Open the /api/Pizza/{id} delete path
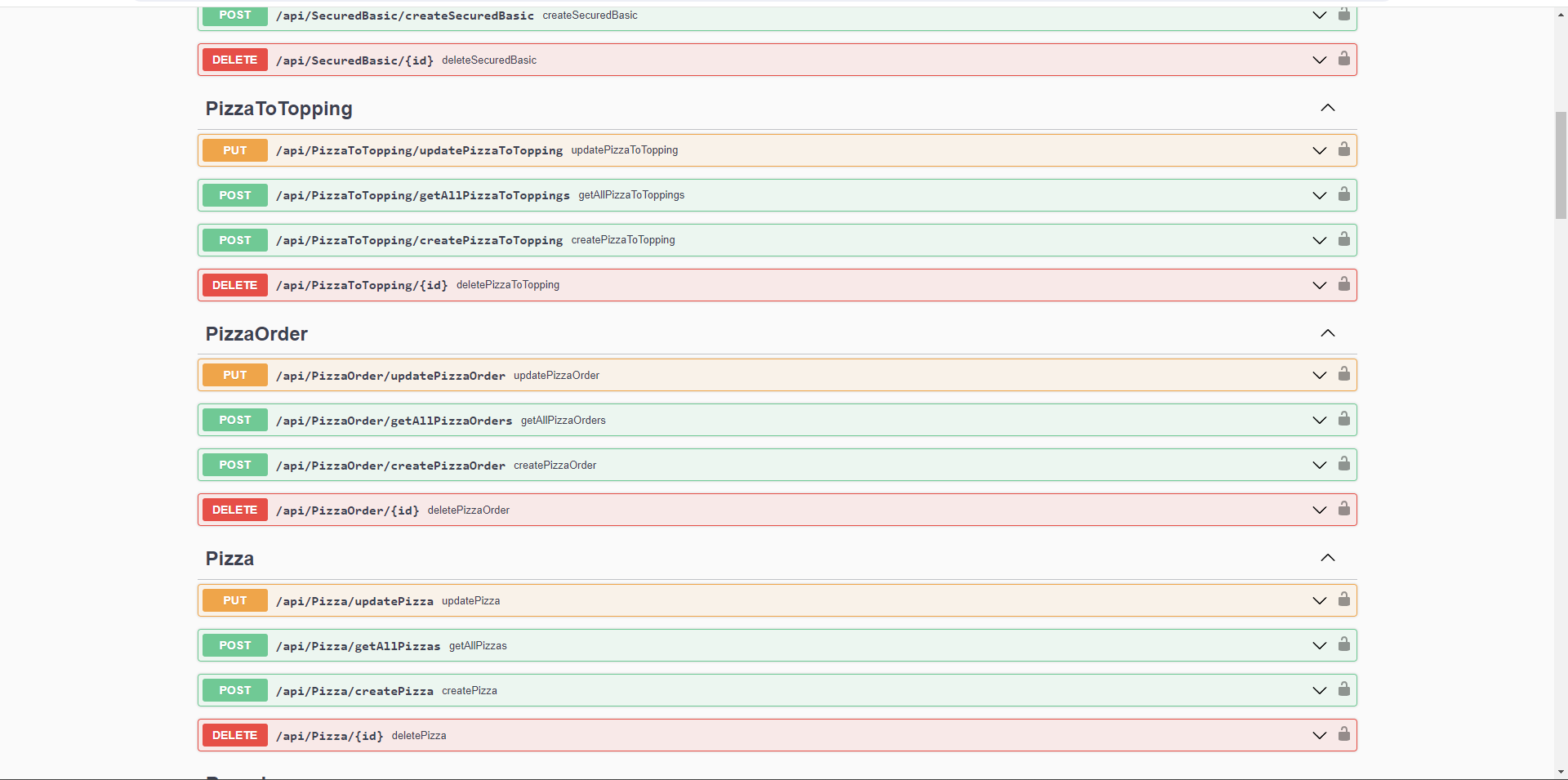1568x780 pixels. click(x=329, y=736)
